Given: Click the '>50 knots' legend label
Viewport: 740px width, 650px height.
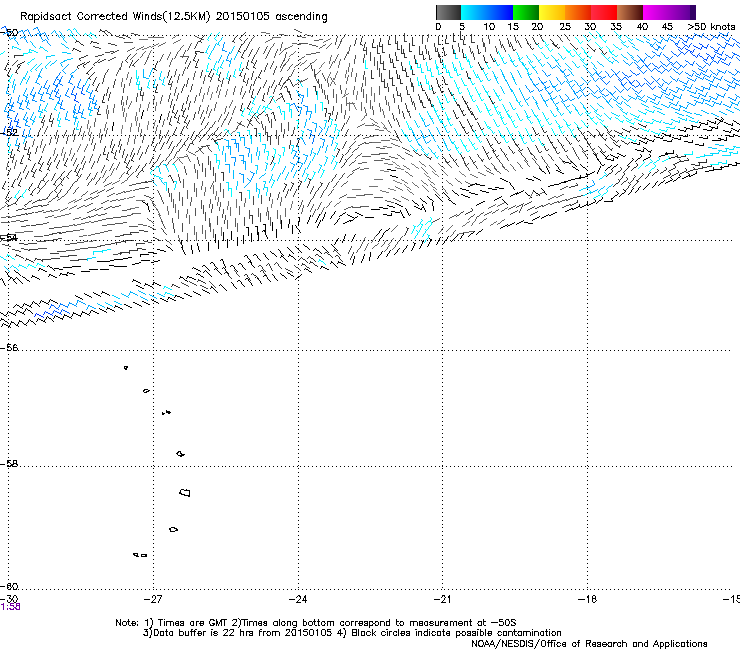Looking at the screenshot, I should click(711, 26).
